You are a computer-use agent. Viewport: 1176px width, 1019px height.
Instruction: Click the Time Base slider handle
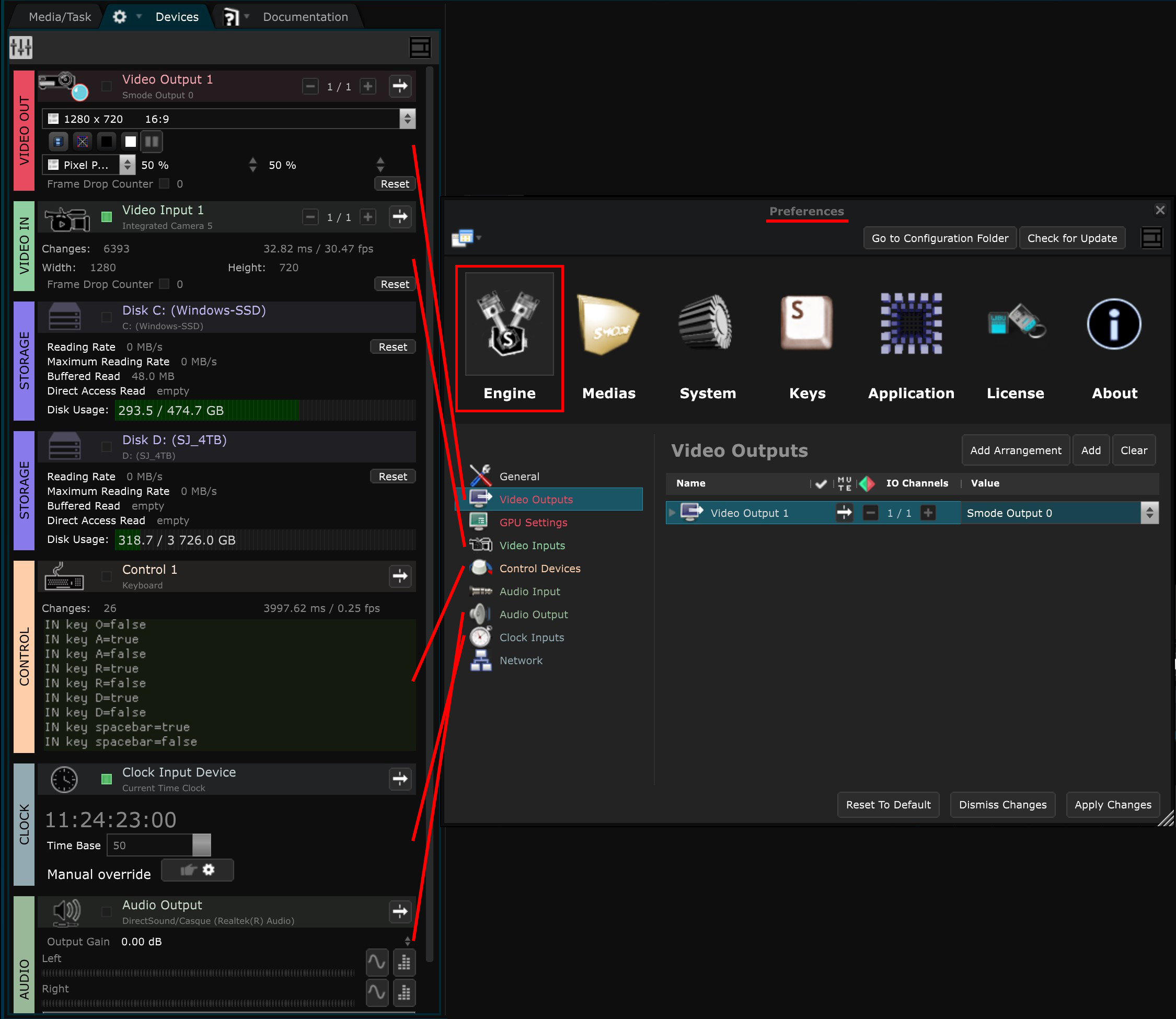tap(201, 845)
